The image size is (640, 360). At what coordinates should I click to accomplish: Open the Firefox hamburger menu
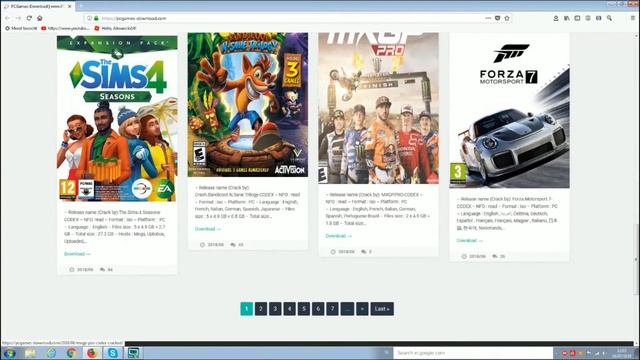coord(633,18)
